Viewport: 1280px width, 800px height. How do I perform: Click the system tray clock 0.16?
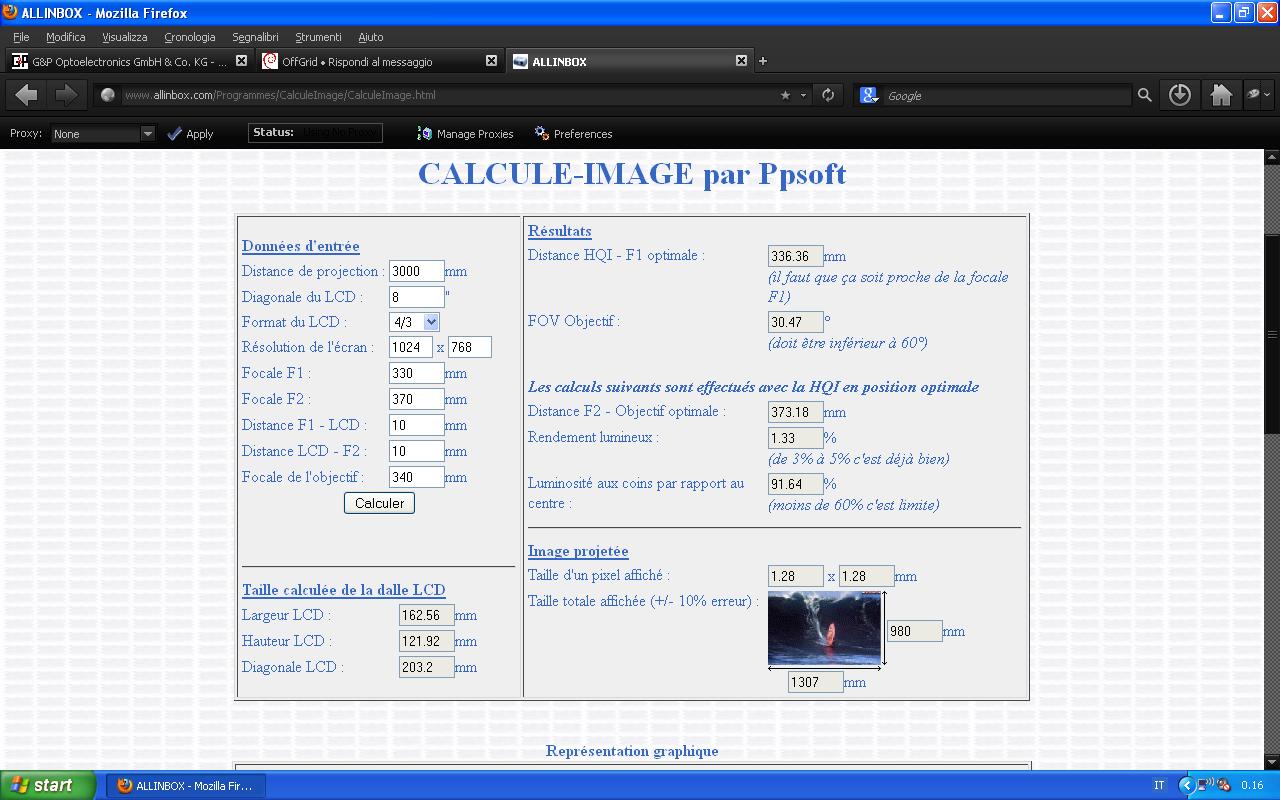tap(1251, 785)
